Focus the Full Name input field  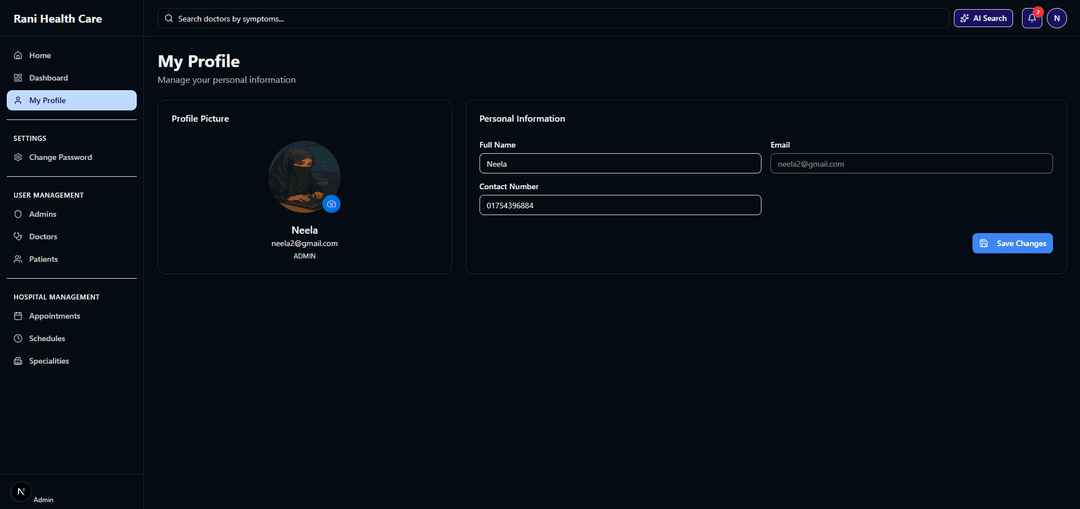[620, 163]
